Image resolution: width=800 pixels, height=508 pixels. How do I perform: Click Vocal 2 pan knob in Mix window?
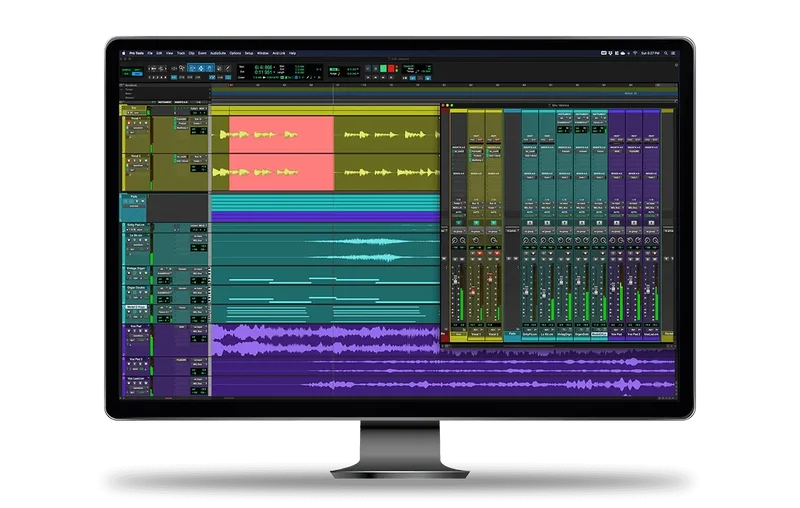[x=493, y=240]
